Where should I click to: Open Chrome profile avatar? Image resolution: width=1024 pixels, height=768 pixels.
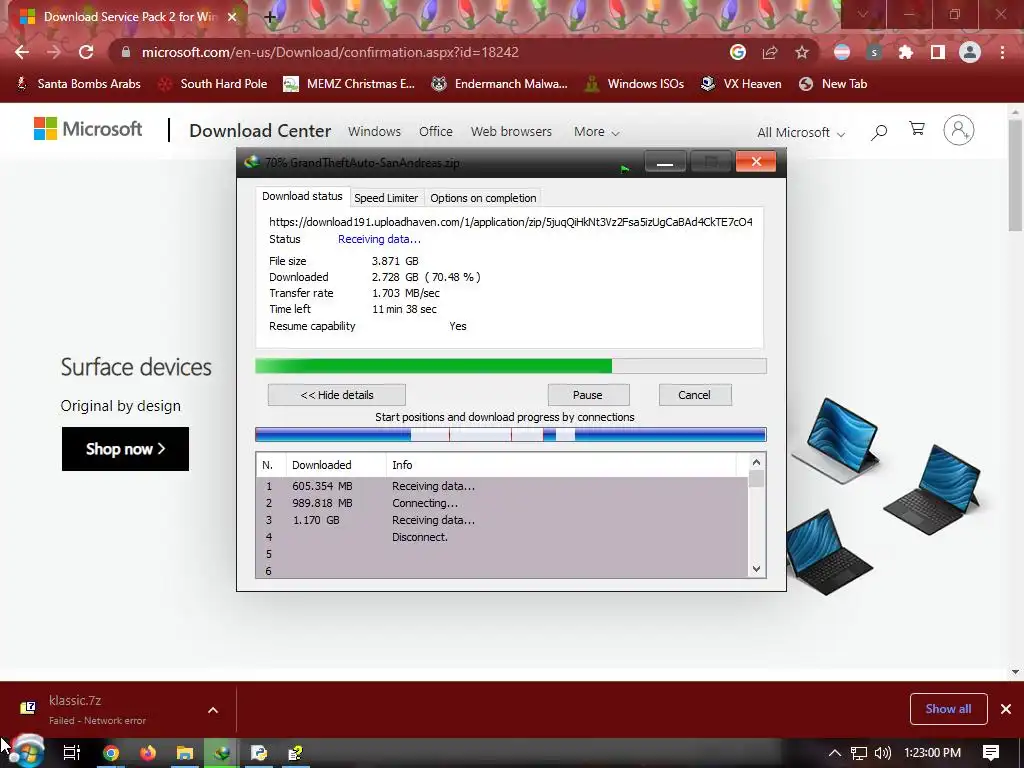(x=970, y=52)
